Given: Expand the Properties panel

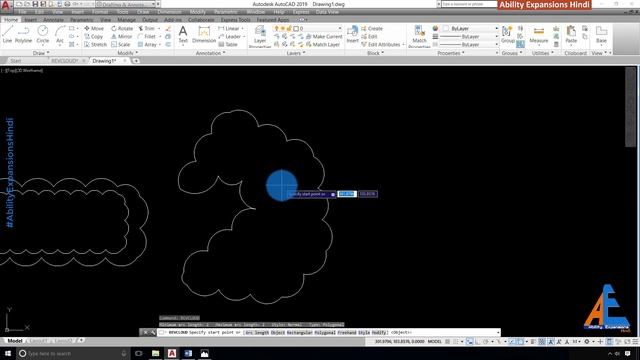Looking at the screenshot, I should (x=451, y=53).
